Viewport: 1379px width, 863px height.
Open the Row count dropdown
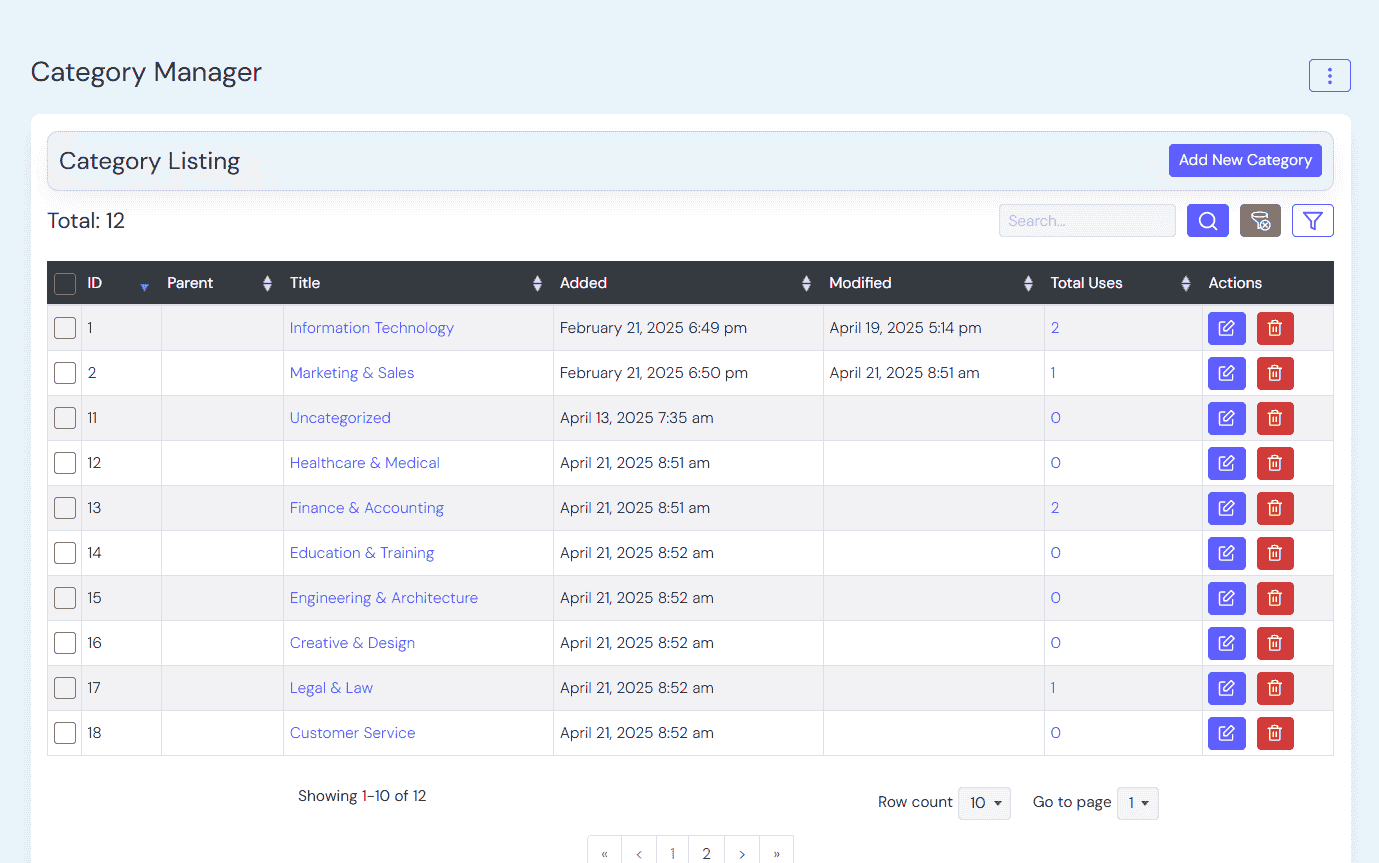984,803
